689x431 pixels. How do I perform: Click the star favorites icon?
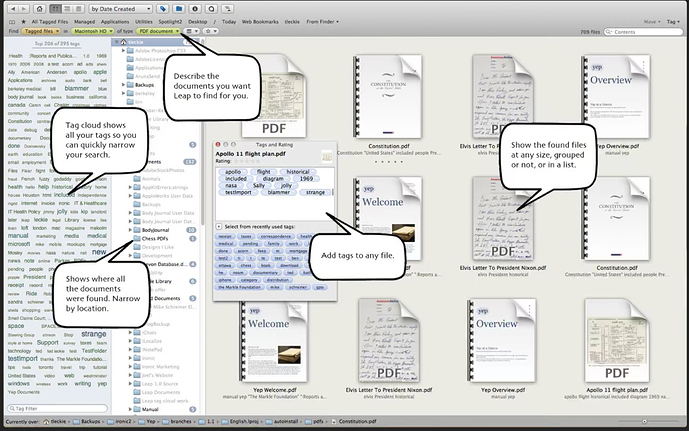pyautogui.click(x=23, y=22)
